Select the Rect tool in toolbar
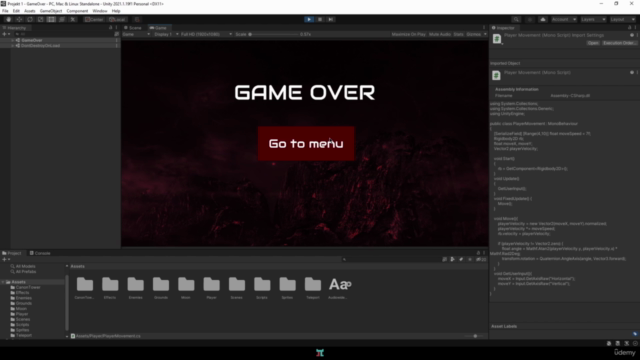 pos(51,19)
